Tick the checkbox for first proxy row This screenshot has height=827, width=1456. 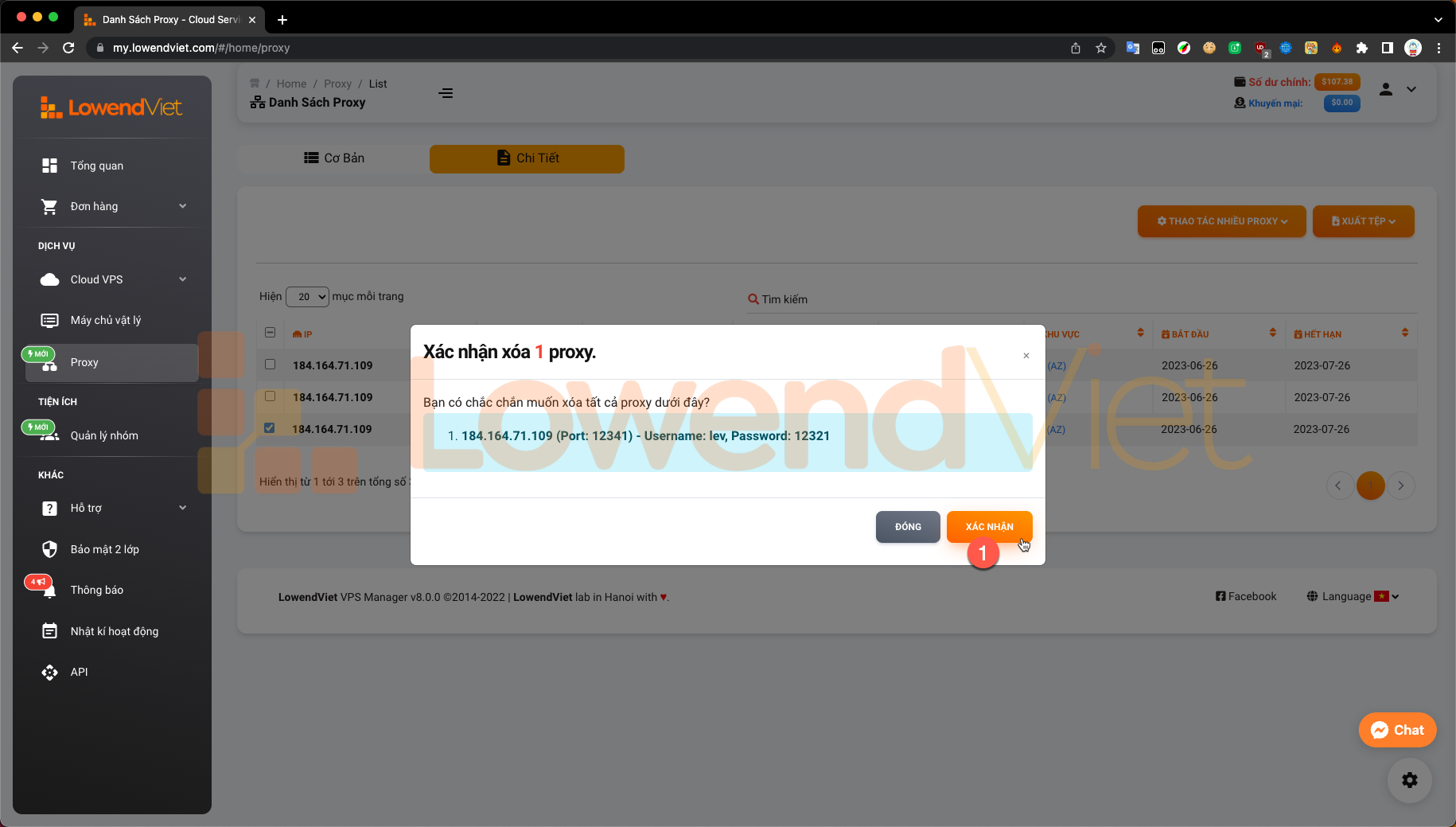pos(270,365)
